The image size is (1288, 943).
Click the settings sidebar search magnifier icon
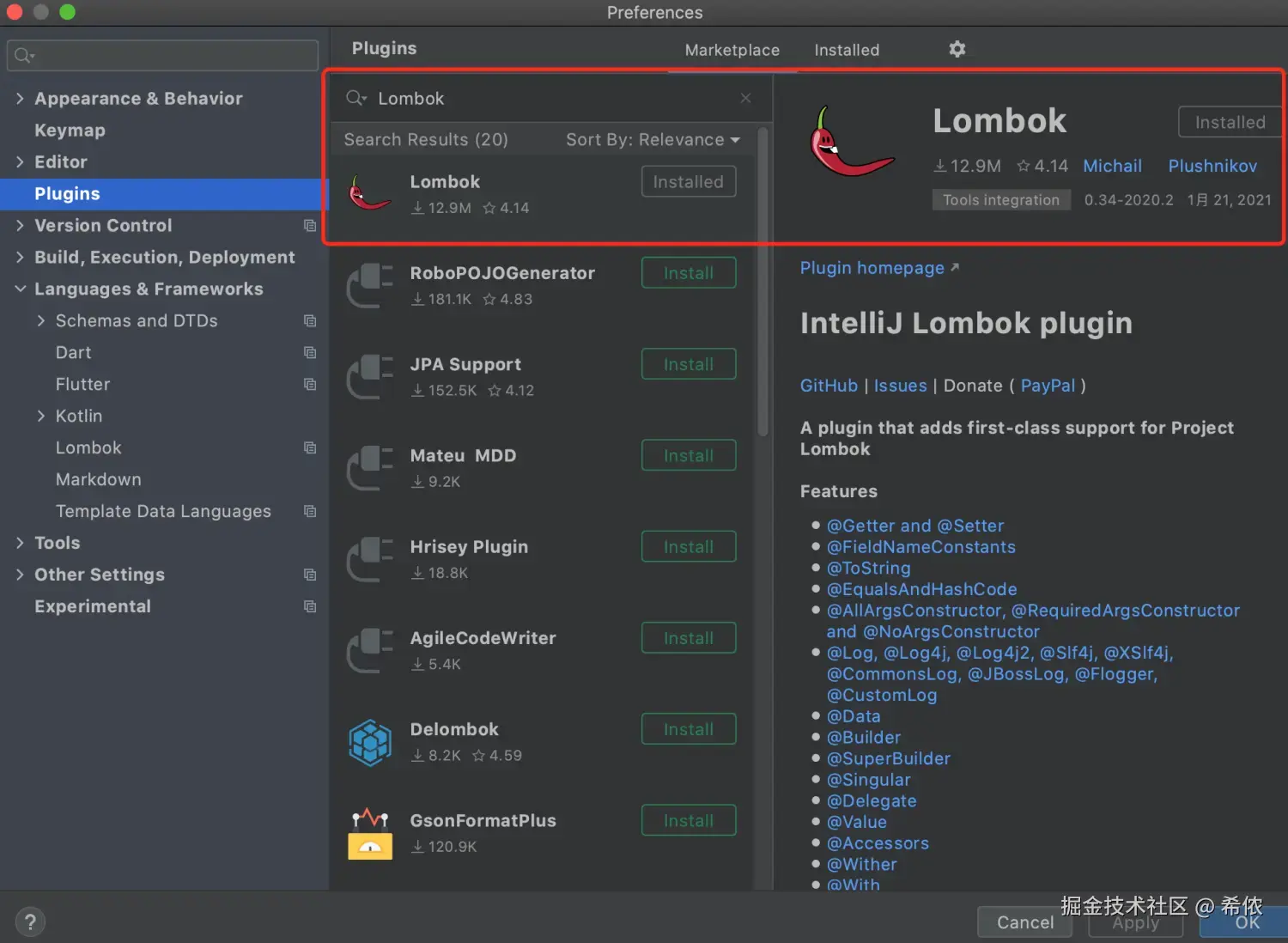point(24,56)
